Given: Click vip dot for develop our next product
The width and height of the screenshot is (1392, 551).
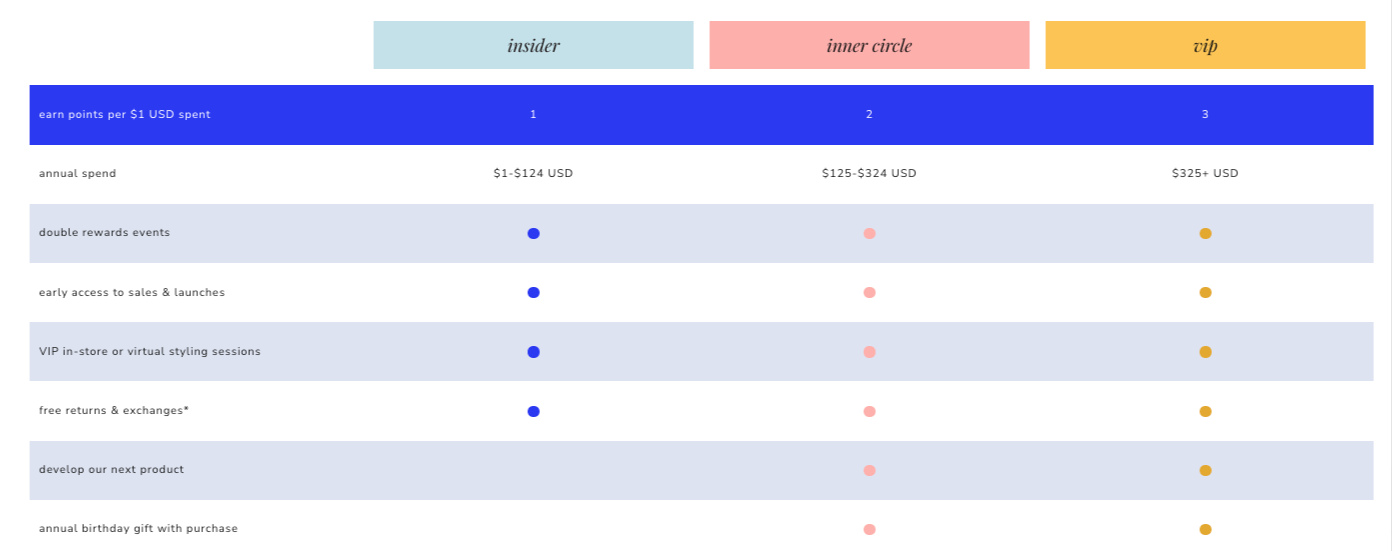Looking at the screenshot, I should pyautogui.click(x=1205, y=470).
